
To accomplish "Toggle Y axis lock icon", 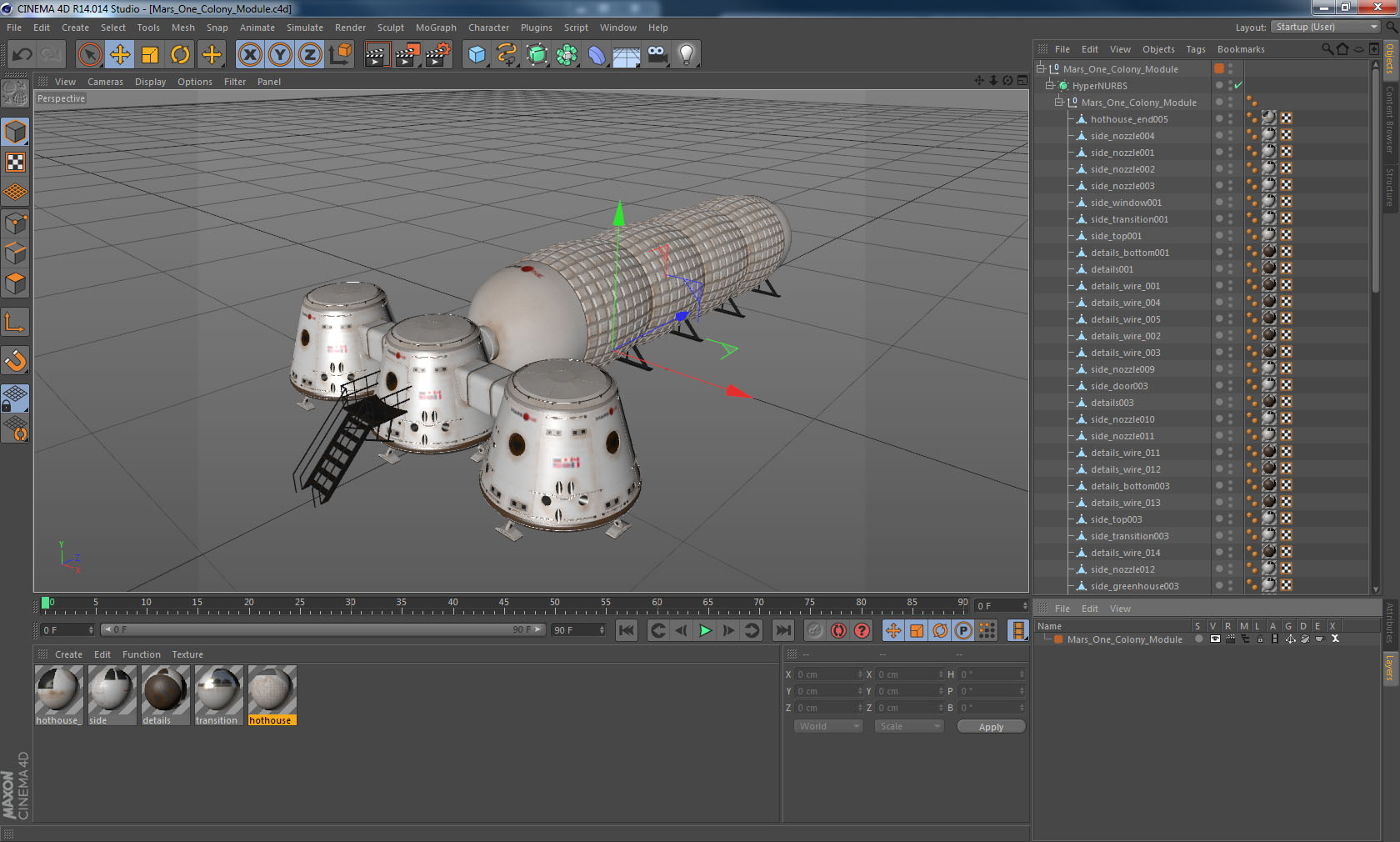I will (x=280, y=55).
